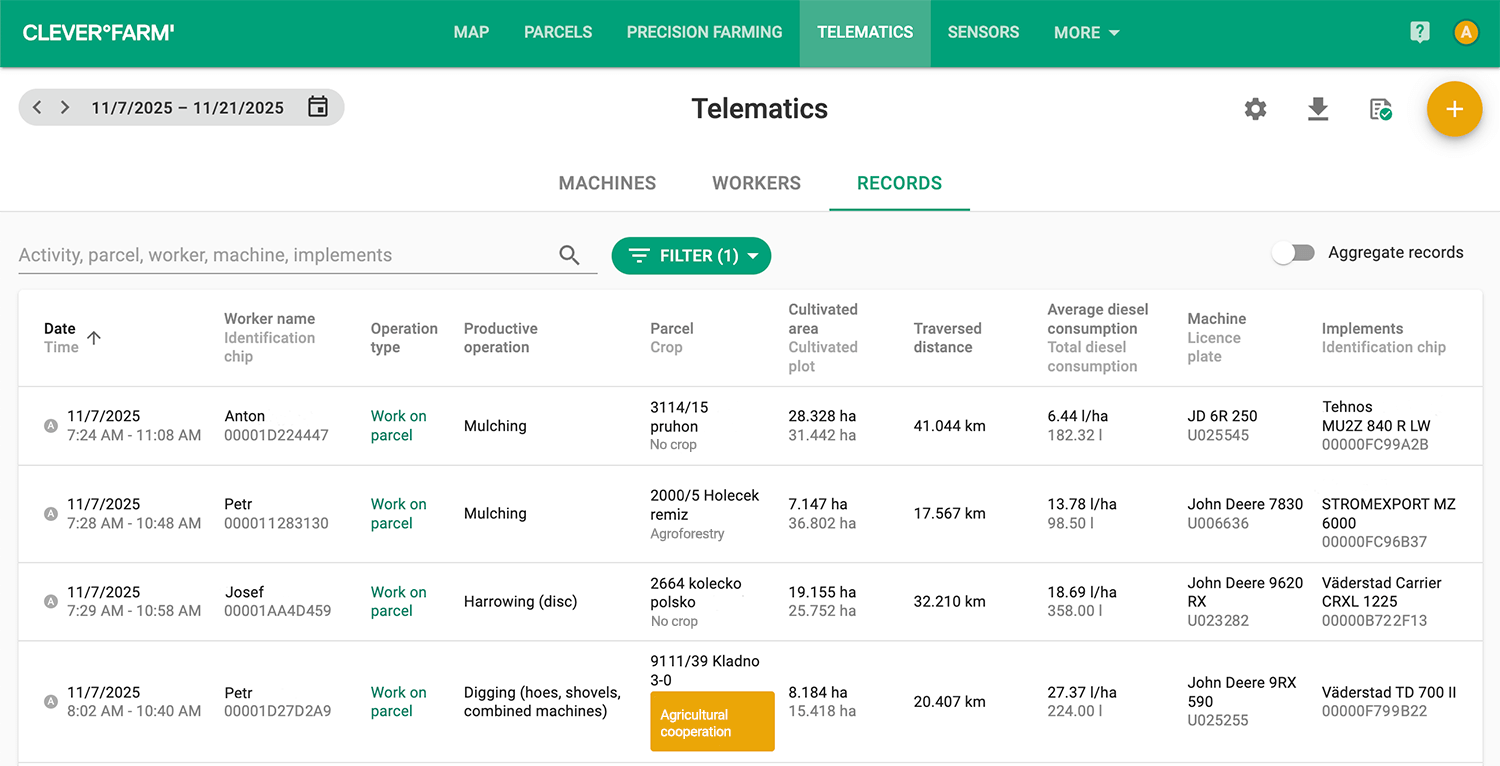Viewport: 1500px width, 766px height.
Task: Click traversed distance 41.044 km value
Action: coord(949,426)
